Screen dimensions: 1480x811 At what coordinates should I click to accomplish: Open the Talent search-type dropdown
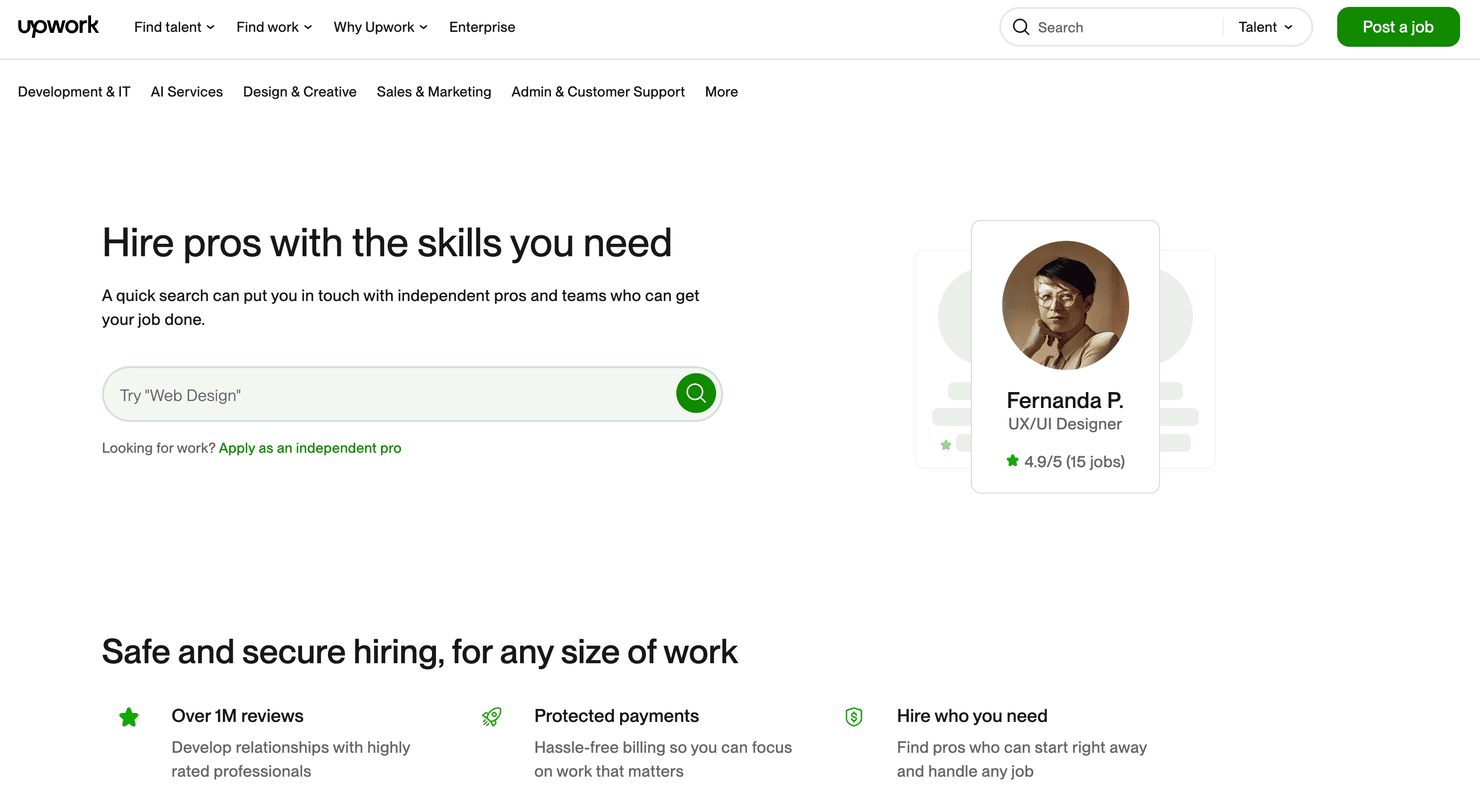(1266, 27)
